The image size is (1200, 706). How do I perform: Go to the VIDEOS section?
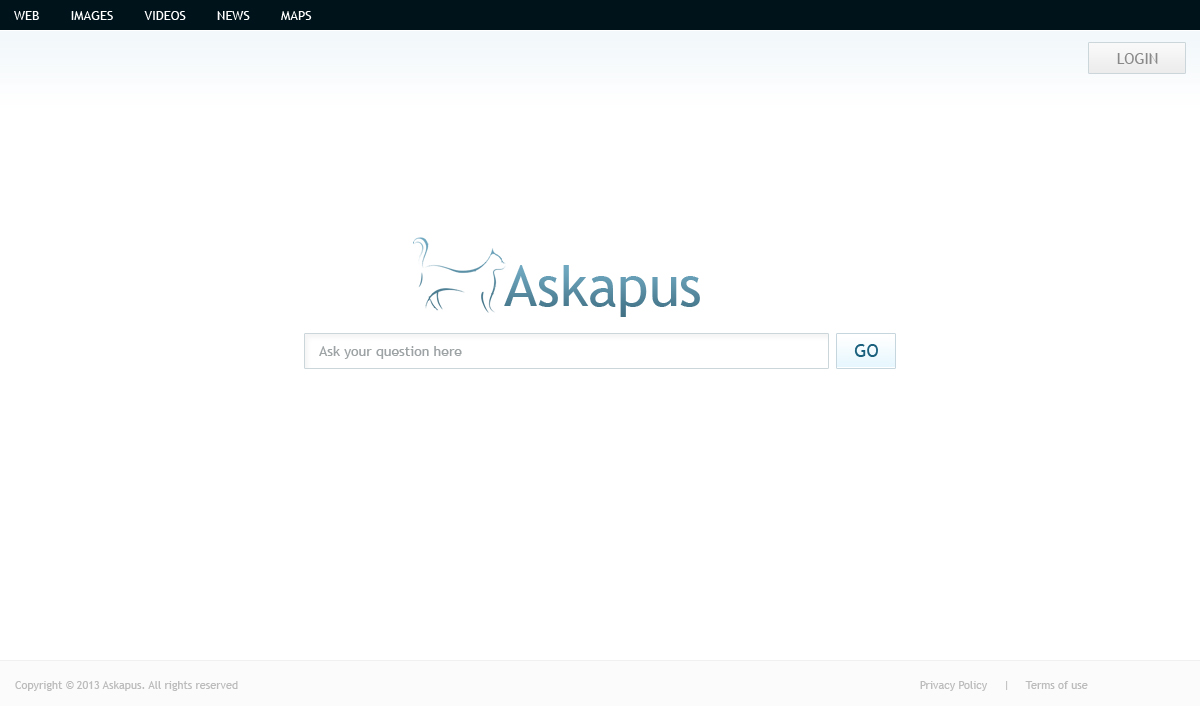click(165, 16)
